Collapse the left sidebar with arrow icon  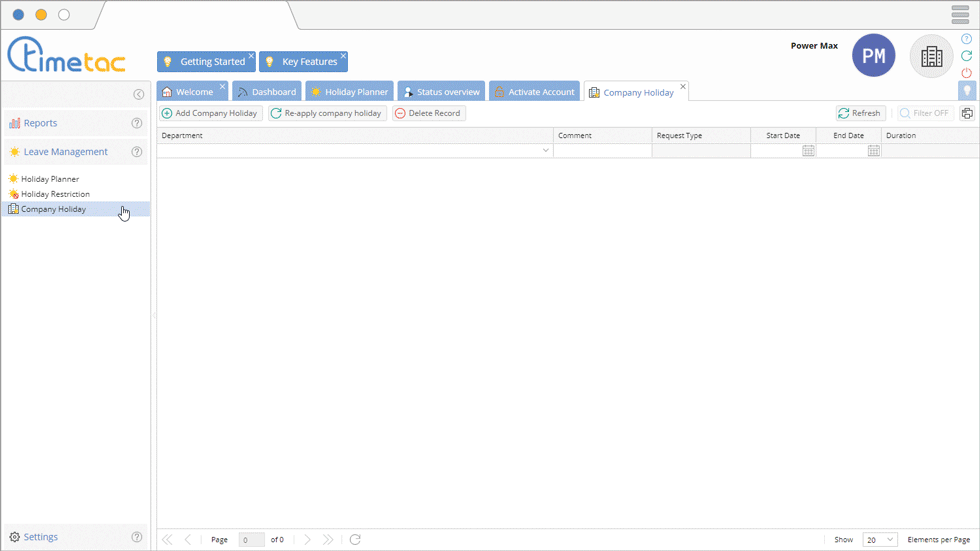point(139,94)
